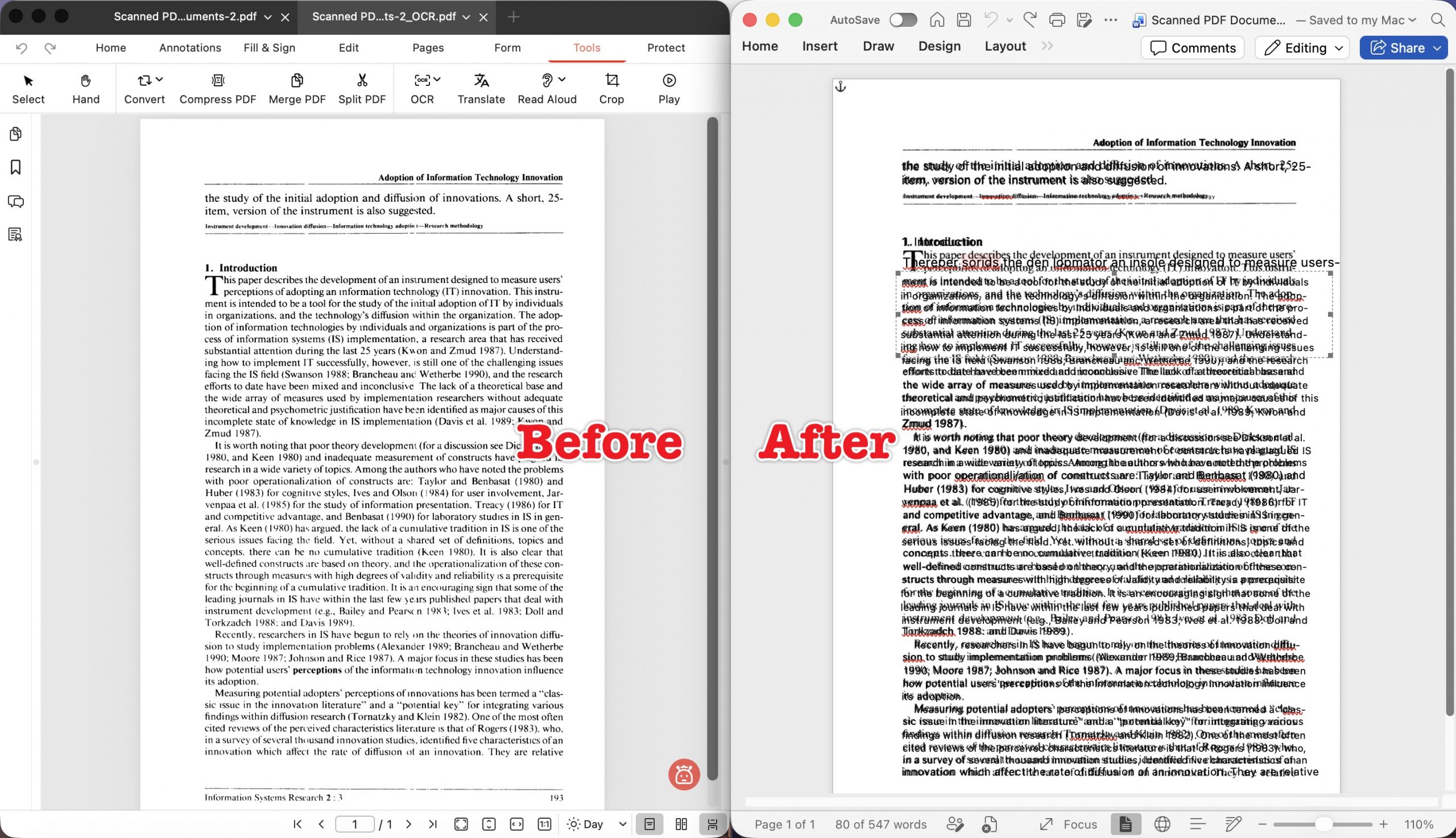Image resolution: width=1456 pixels, height=838 pixels.
Task: Expand the OCR dropdown arrow
Action: [437, 80]
